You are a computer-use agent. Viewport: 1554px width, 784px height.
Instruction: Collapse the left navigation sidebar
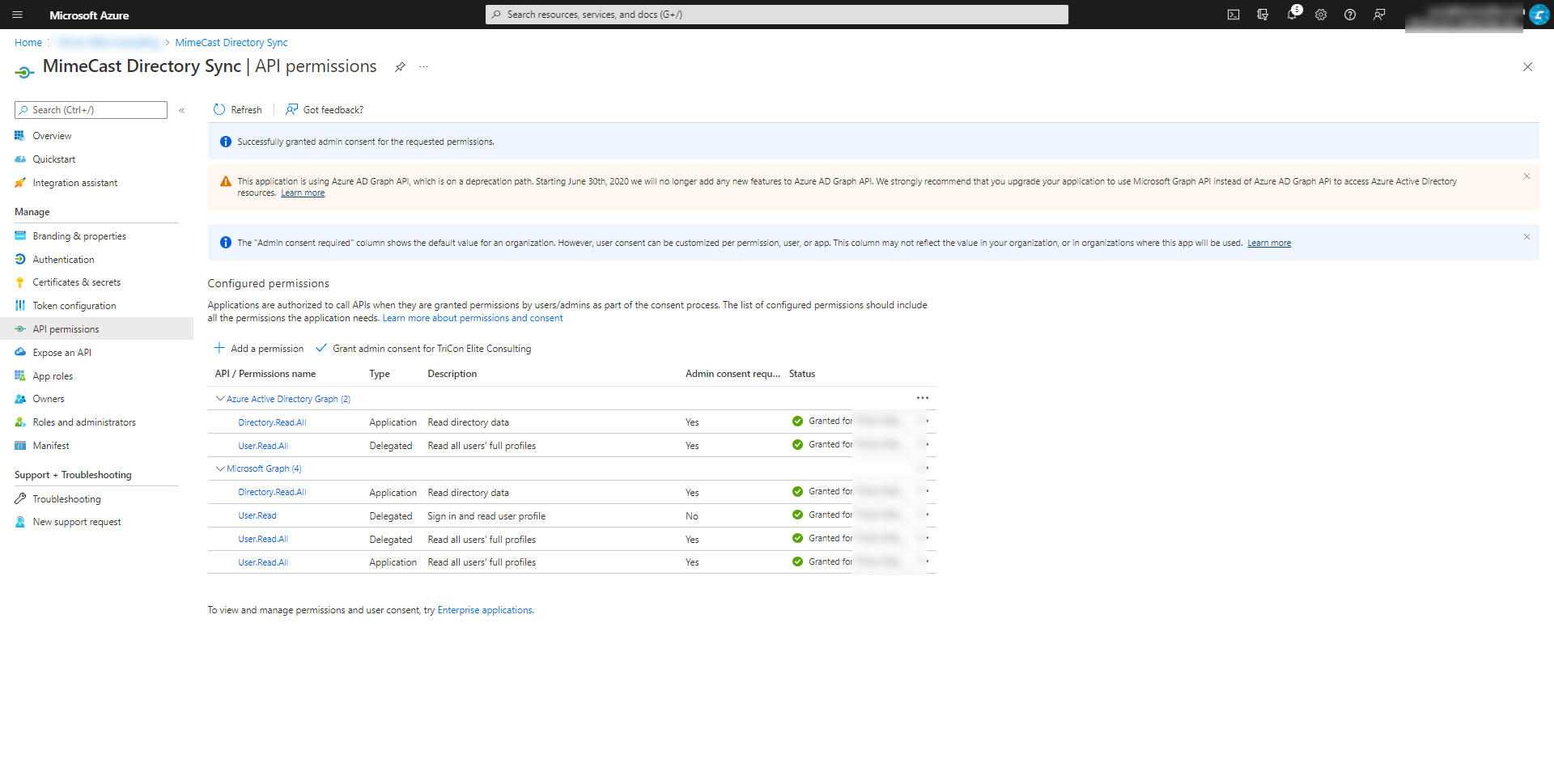click(x=182, y=110)
